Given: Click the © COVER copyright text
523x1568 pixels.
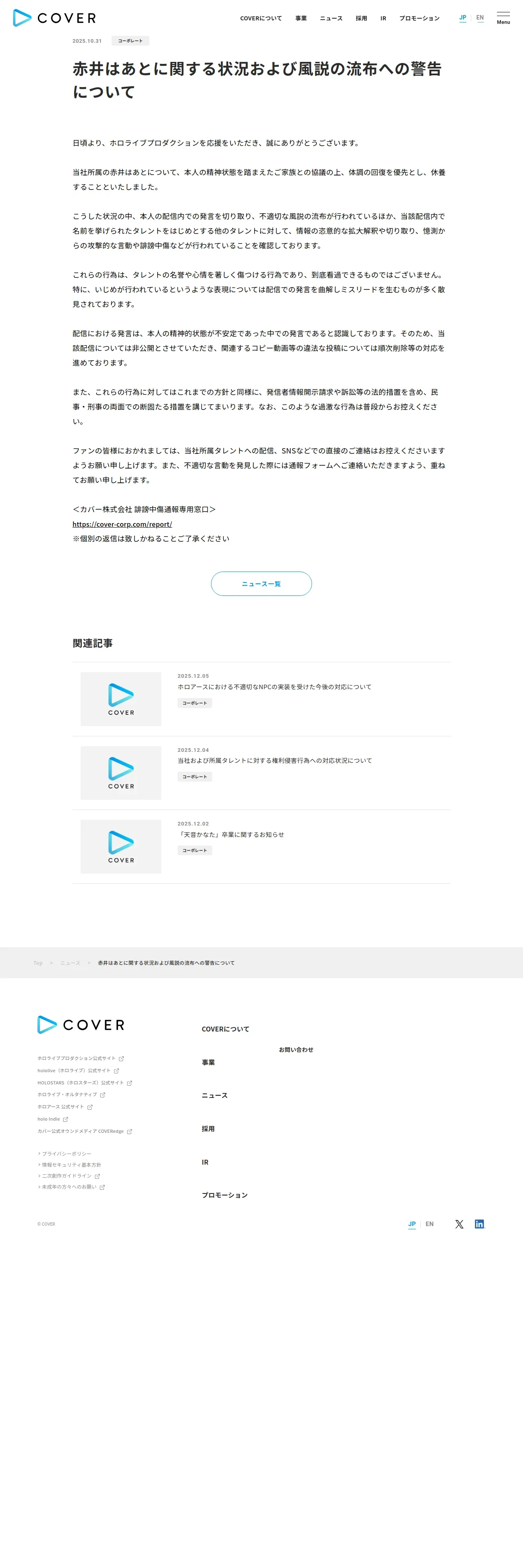Looking at the screenshot, I should pyautogui.click(x=46, y=1224).
